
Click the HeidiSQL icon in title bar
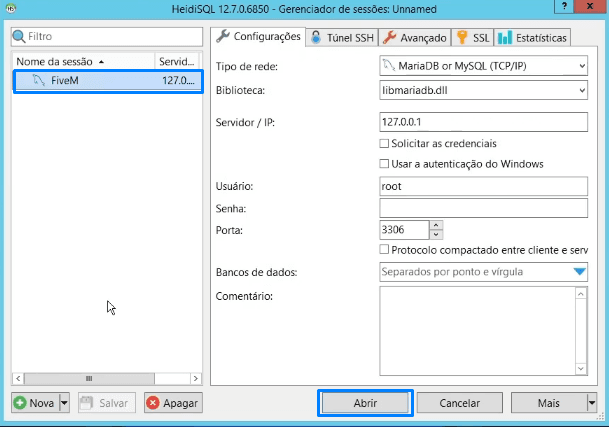tap(11, 8)
